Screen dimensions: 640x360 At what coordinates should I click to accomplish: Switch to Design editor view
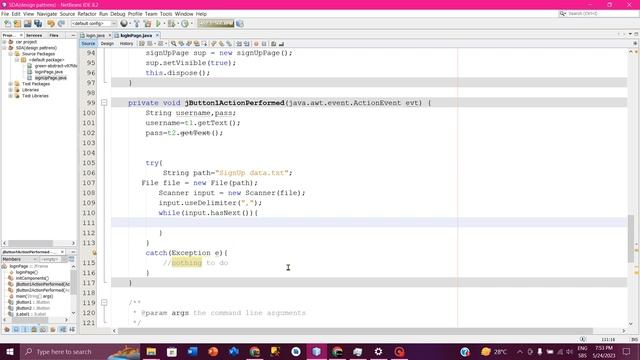click(107, 44)
